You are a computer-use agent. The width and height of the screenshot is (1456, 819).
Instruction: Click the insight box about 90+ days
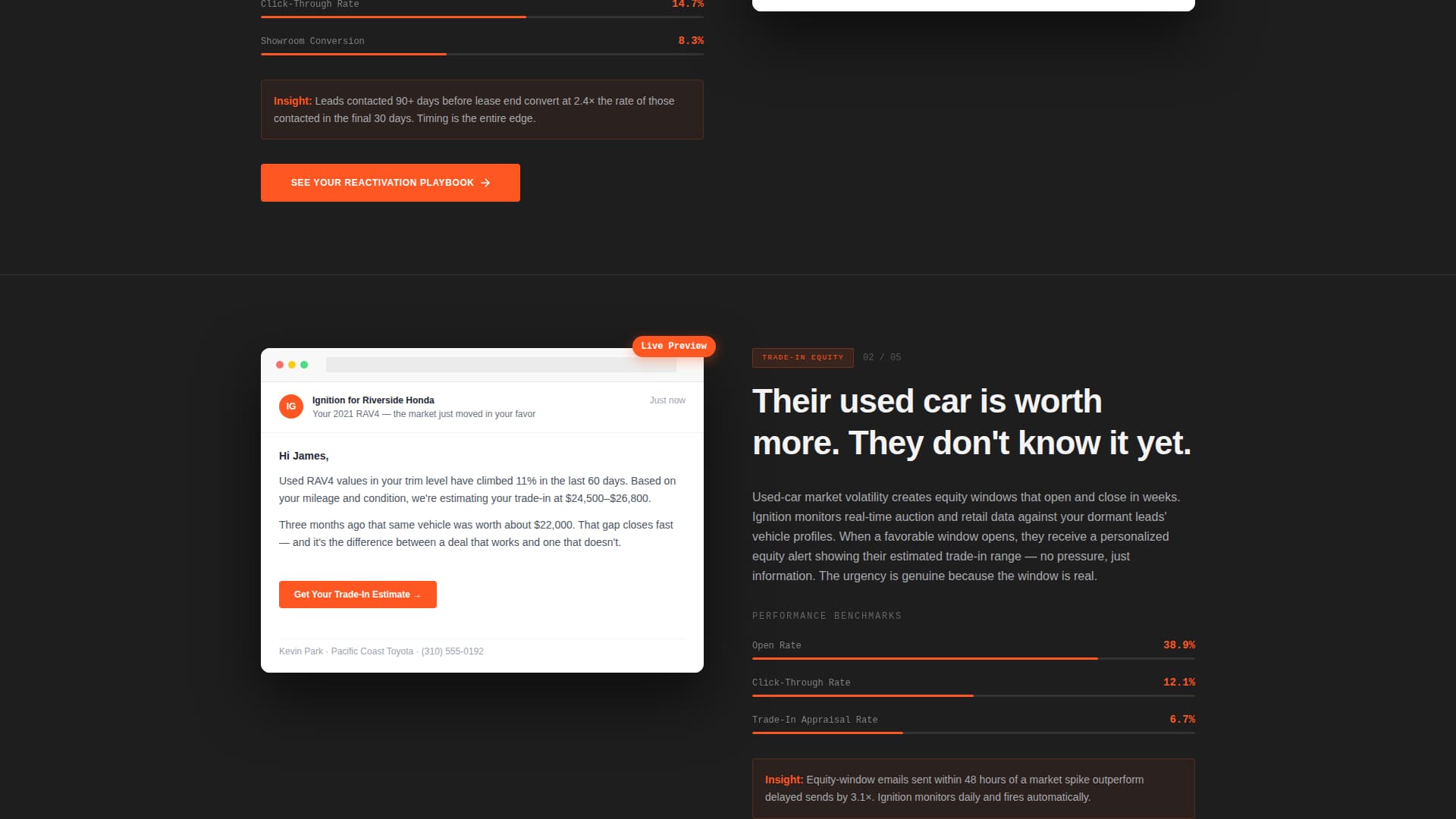[x=482, y=109]
